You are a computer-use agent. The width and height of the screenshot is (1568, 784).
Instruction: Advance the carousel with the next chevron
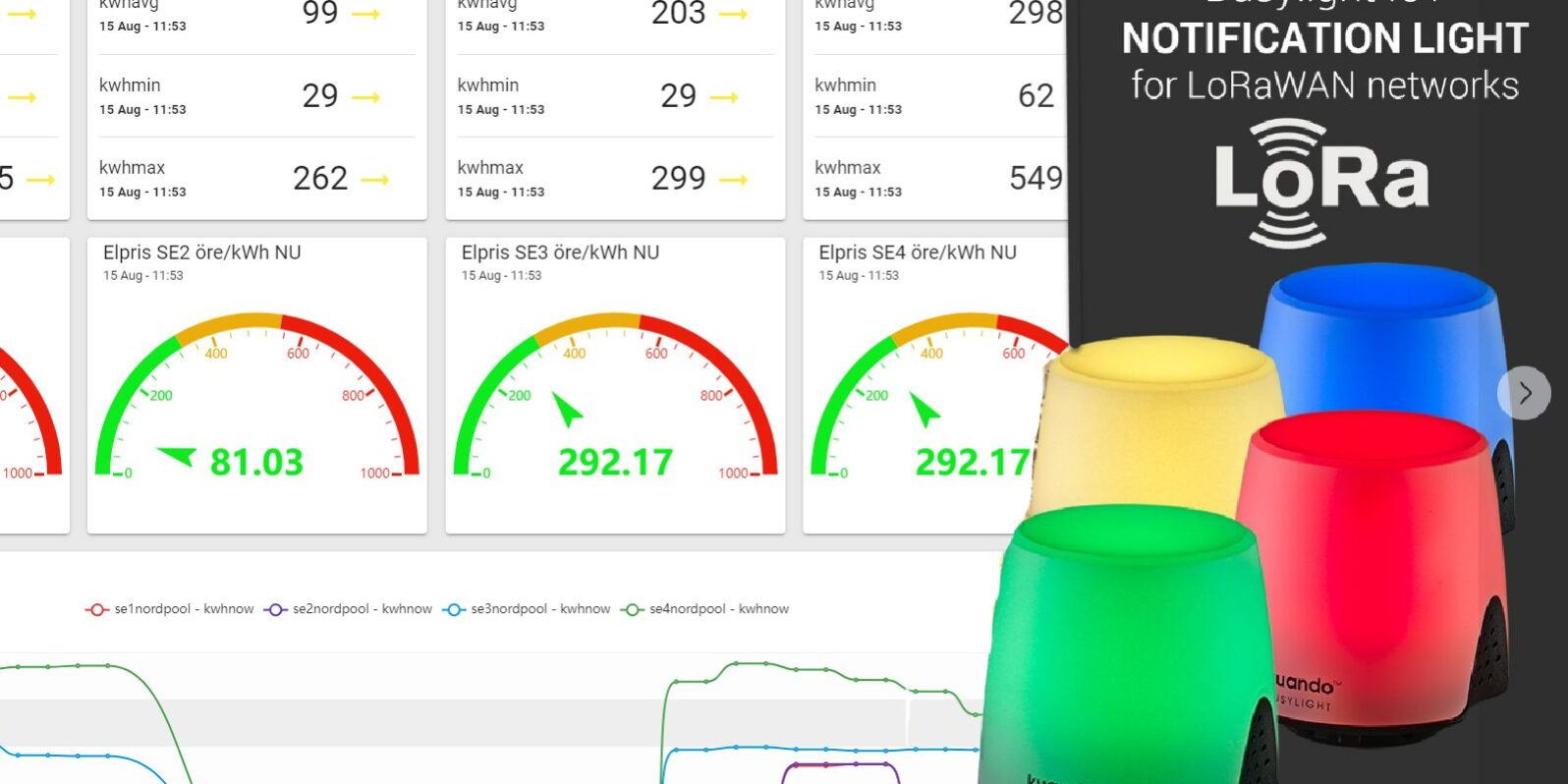click(1524, 393)
